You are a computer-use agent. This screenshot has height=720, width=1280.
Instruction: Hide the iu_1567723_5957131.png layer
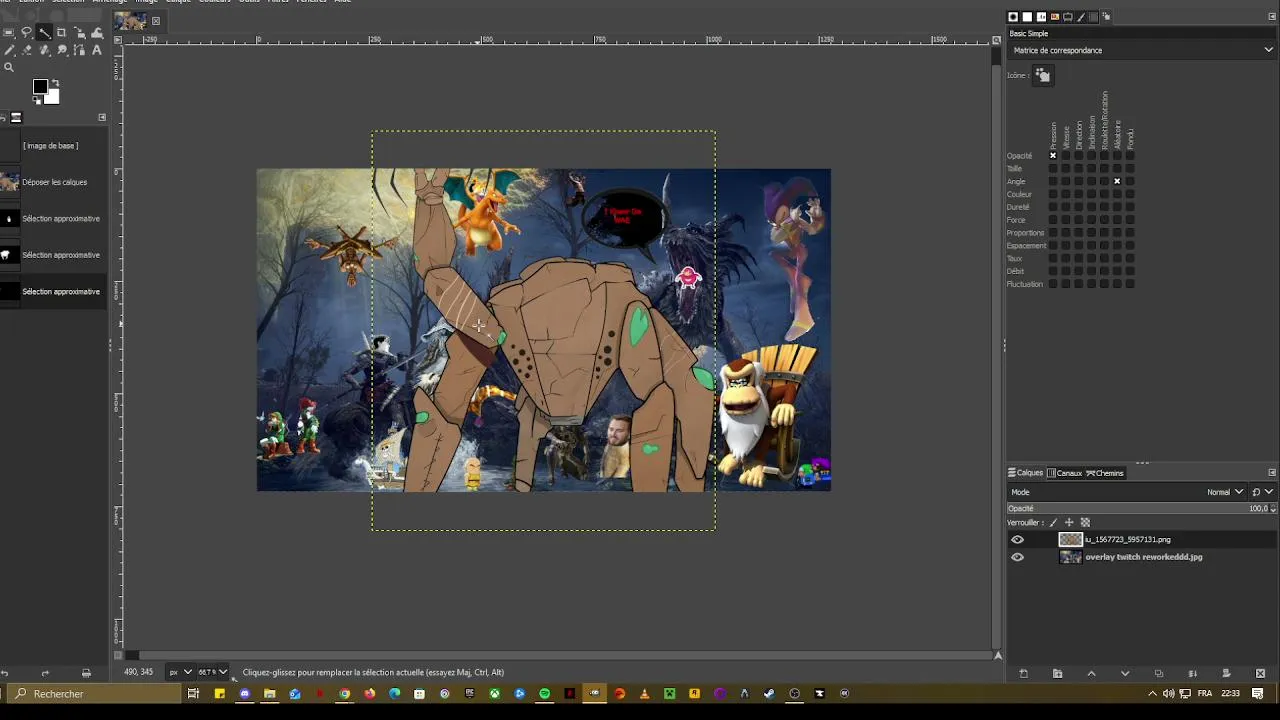tap(1017, 540)
